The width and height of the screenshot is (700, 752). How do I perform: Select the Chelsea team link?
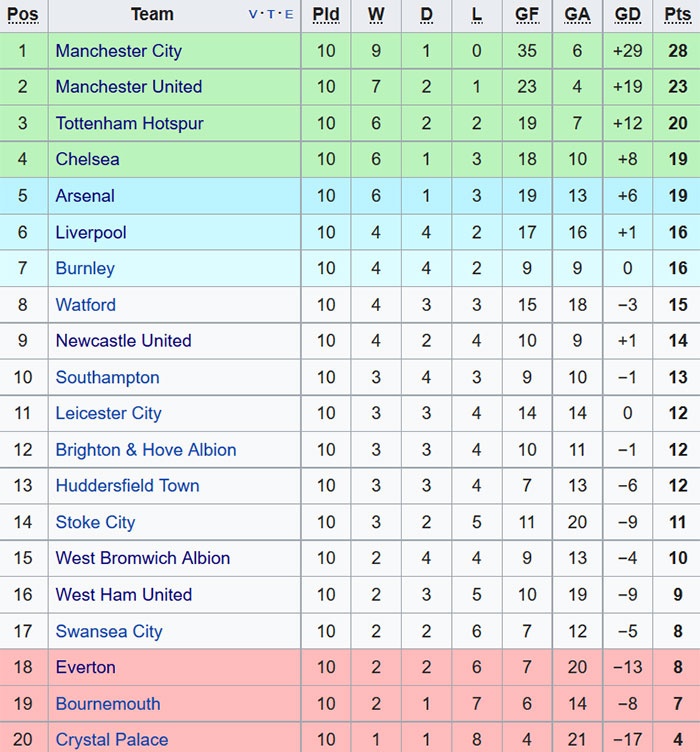tap(87, 159)
